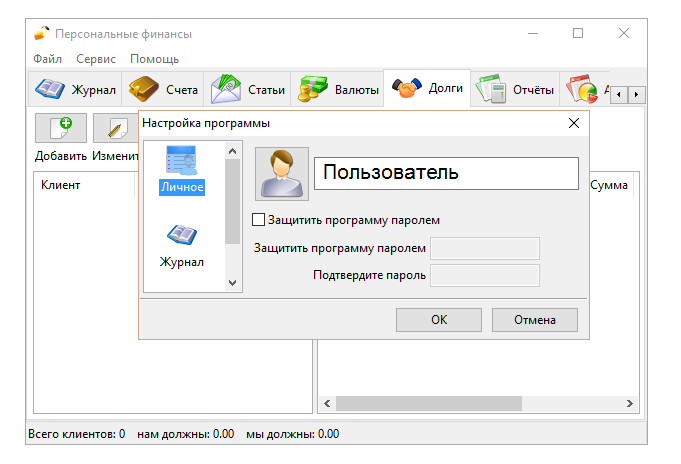The image size is (681, 464).
Task: Click the user name field Пользователь
Action: (x=446, y=173)
